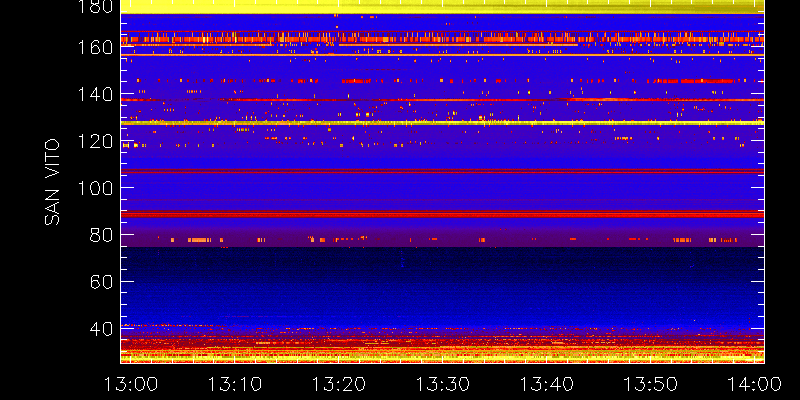800x400 pixels.
Task: Click the SAN VITO vertical axis title
Action: pyautogui.click(x=52, y=182)
